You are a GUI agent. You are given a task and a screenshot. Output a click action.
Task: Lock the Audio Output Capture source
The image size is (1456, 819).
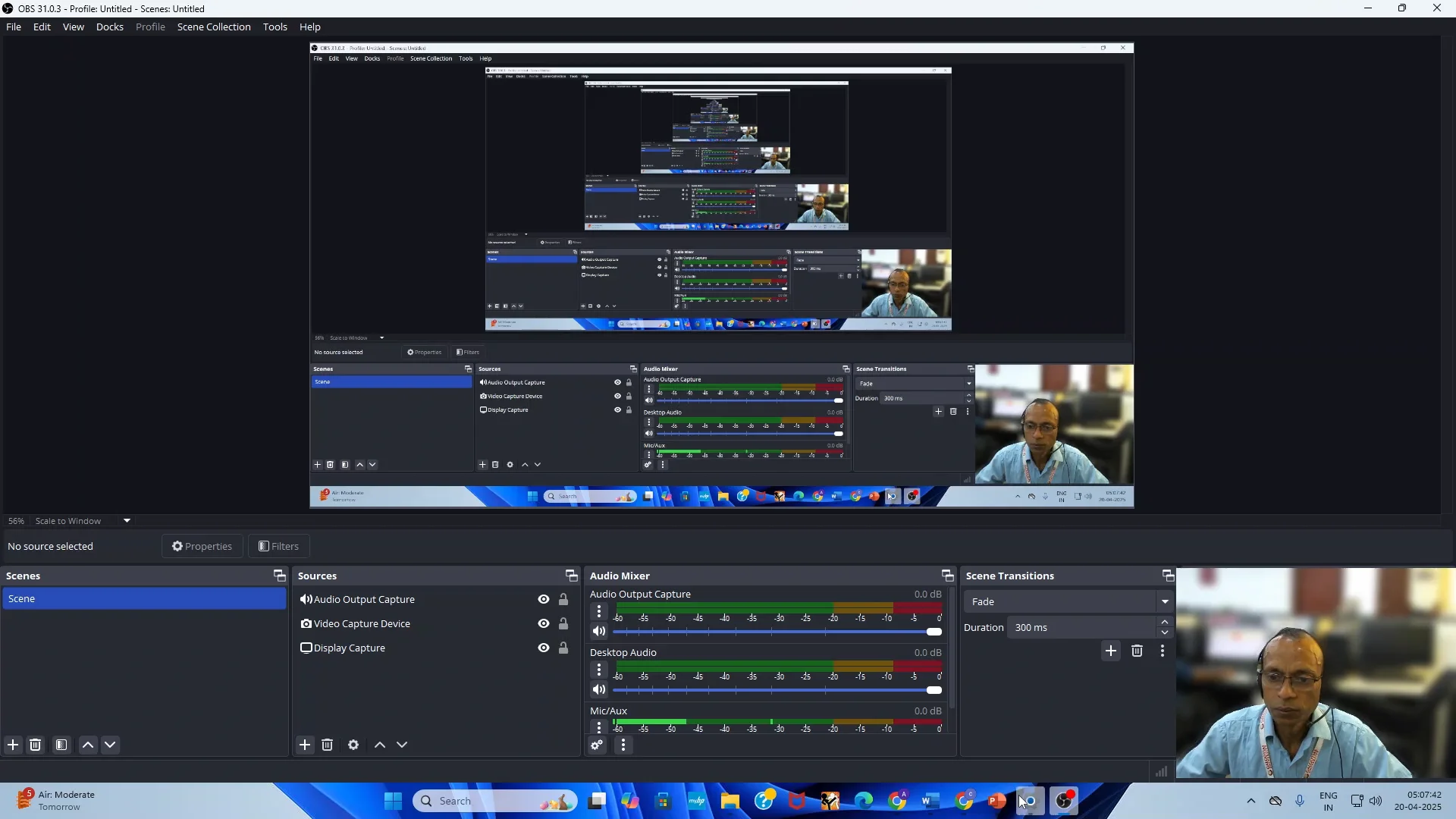563,599
